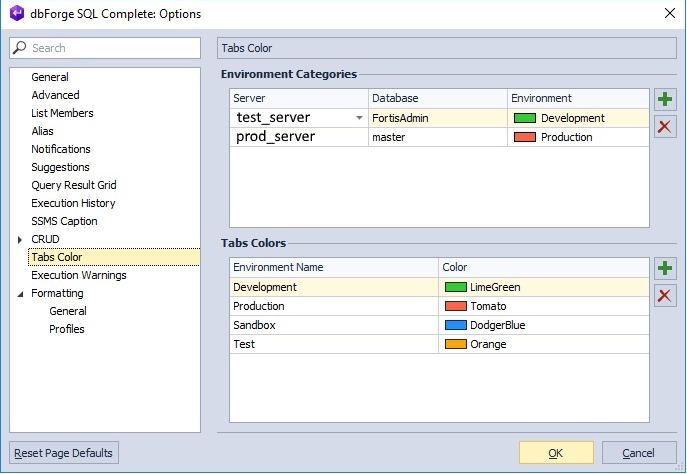Click the Orange color swatch for Test
Viewport: 687px width, 474px height.
click(x=455, y=344)
